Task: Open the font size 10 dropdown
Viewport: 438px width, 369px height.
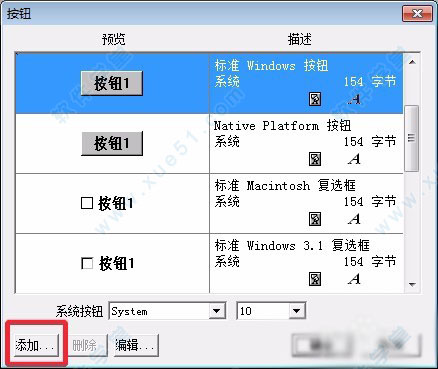Action: pyautogui.click(x=296, y=311)
